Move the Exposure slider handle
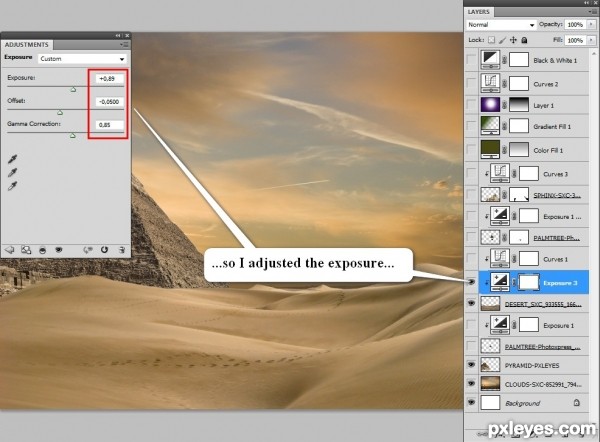The width and height of the screenshot is (600, 442). [x=73, y=90]
